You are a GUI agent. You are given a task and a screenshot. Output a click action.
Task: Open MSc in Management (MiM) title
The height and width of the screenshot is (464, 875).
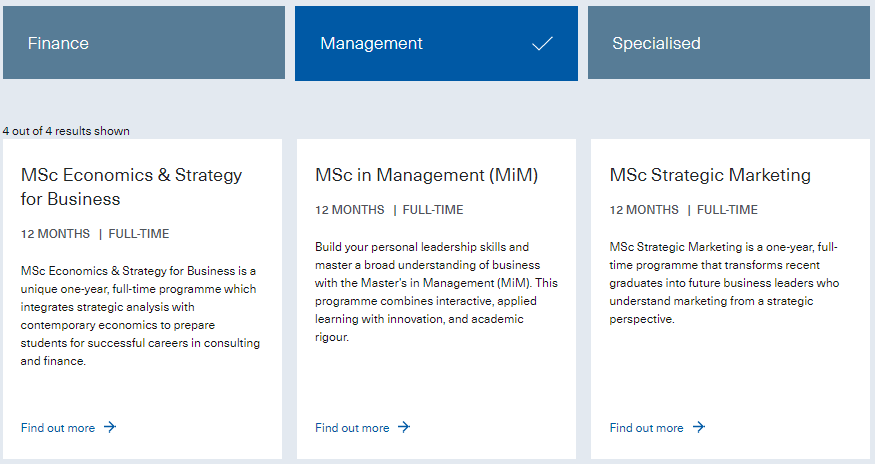426,175
